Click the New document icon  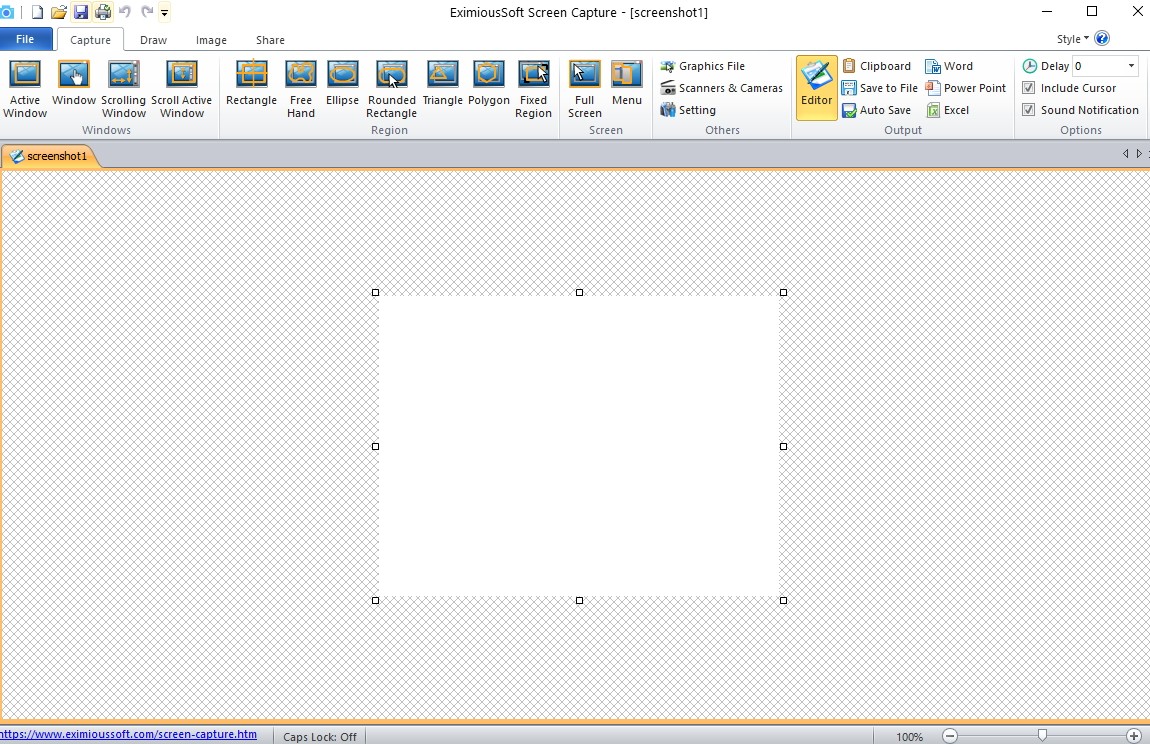pos(37,12)
